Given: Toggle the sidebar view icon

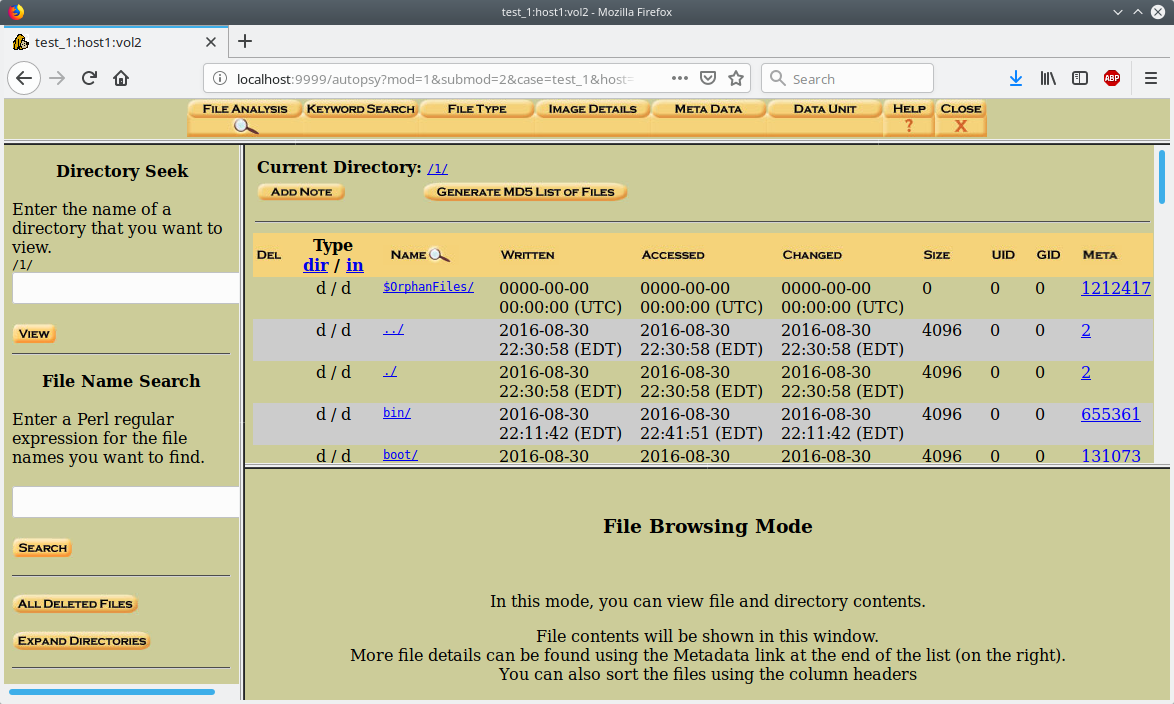Looking at the screenshot, I should pyautogui.click(x=1080, y=79).
